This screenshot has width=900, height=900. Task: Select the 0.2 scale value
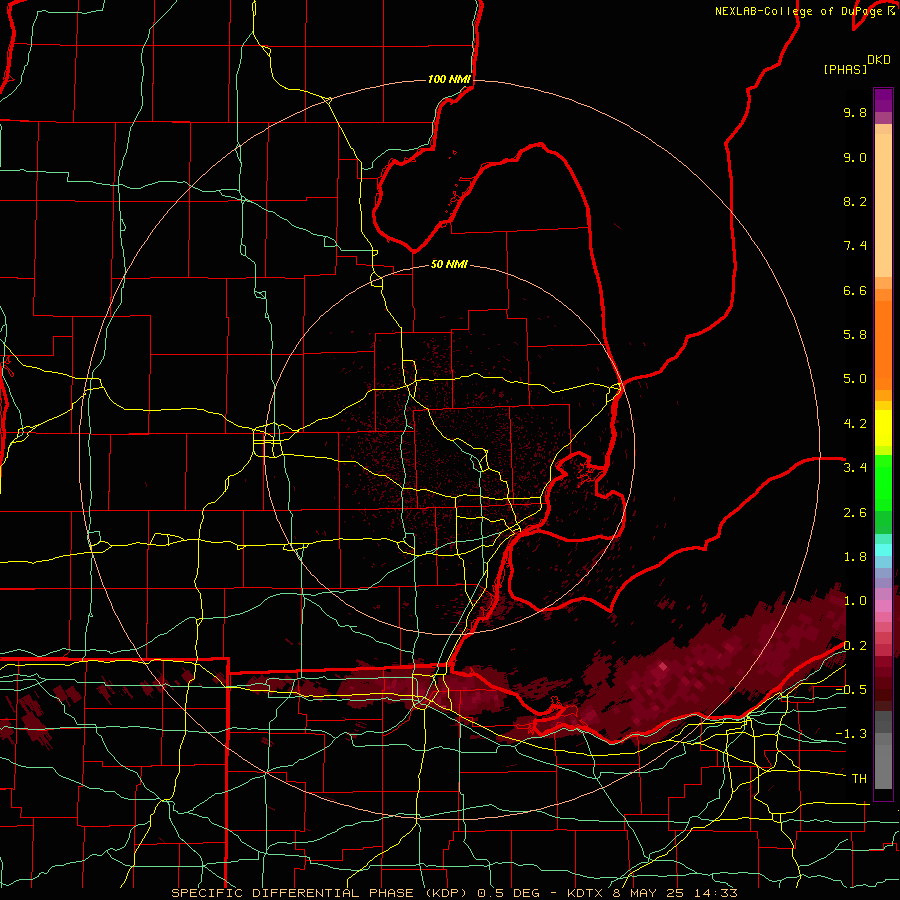tap(855, 646)
